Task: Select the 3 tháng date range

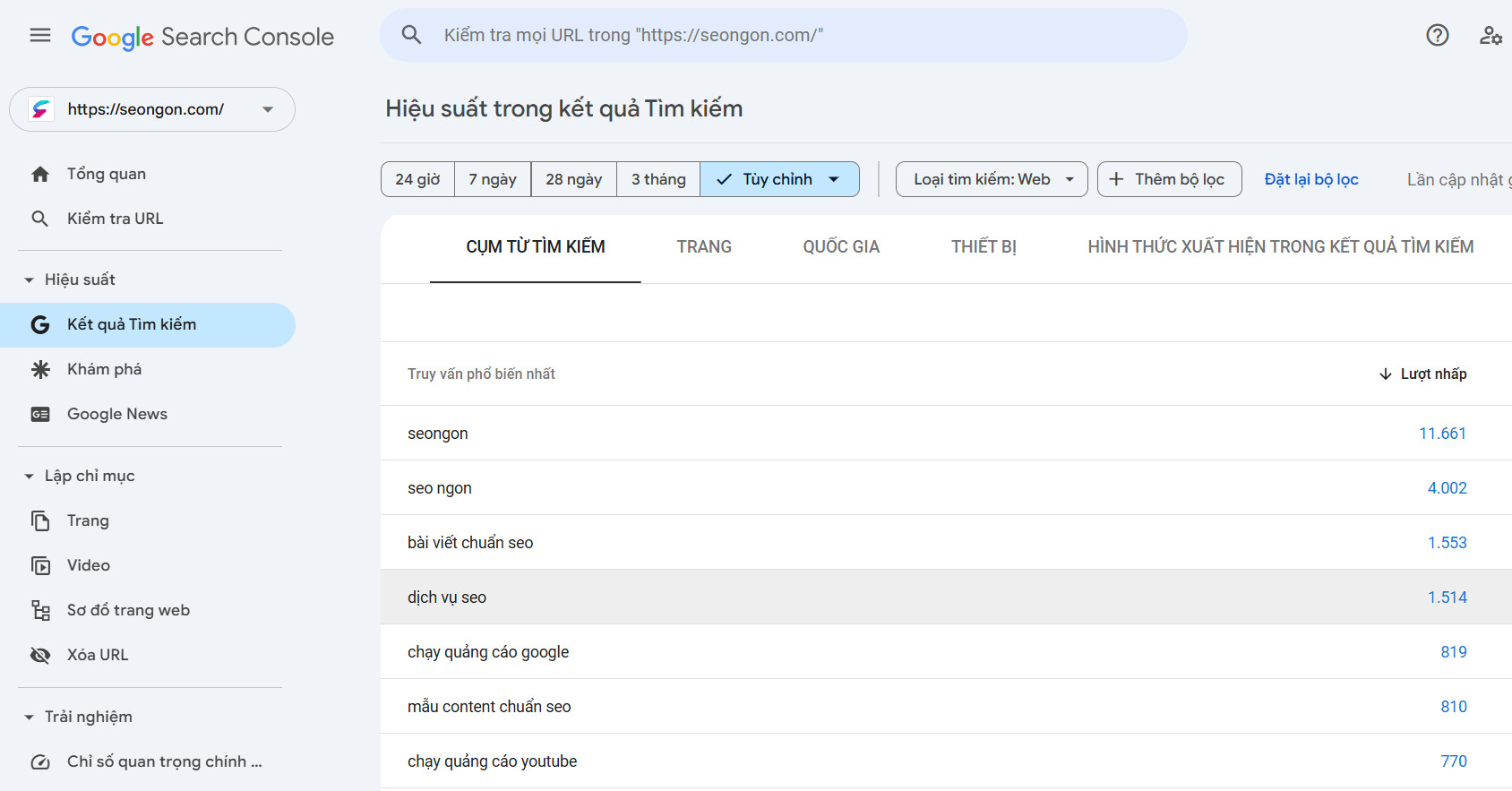Action: point(658,179)
